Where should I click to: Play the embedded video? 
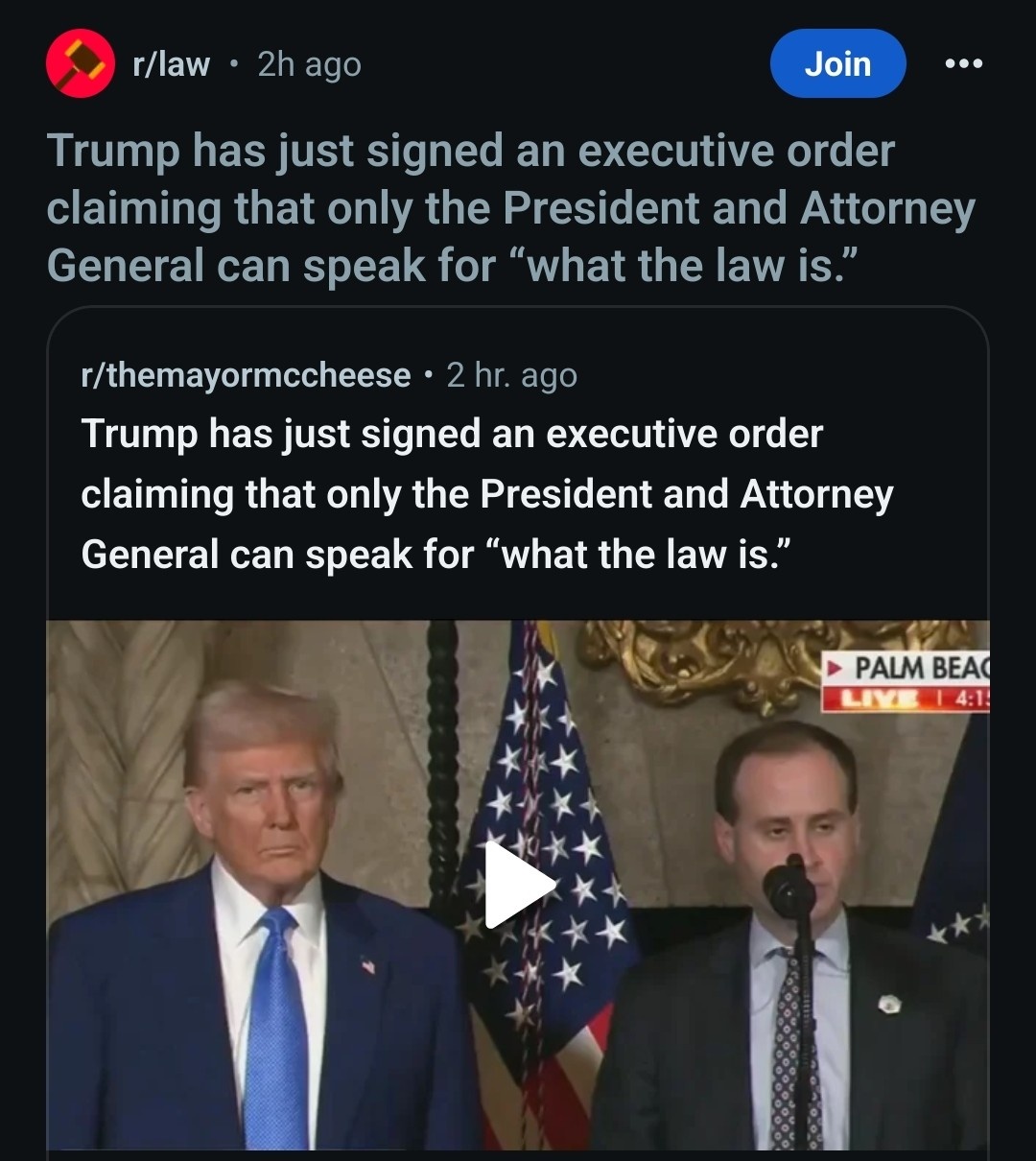click(518, 885)
